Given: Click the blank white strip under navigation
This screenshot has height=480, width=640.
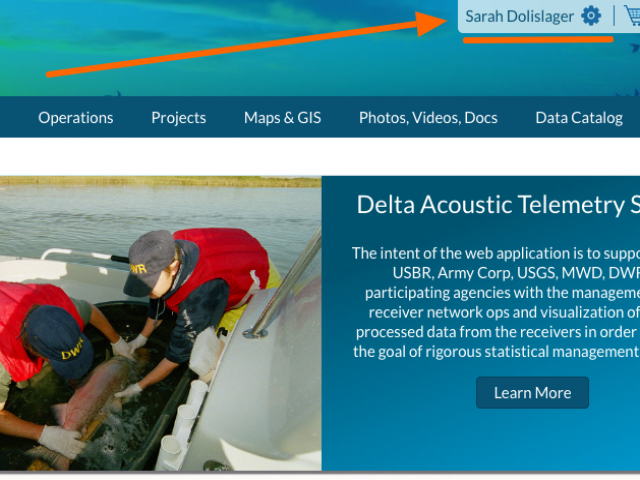Looking at the screenshot, I should tap(320, 157).
